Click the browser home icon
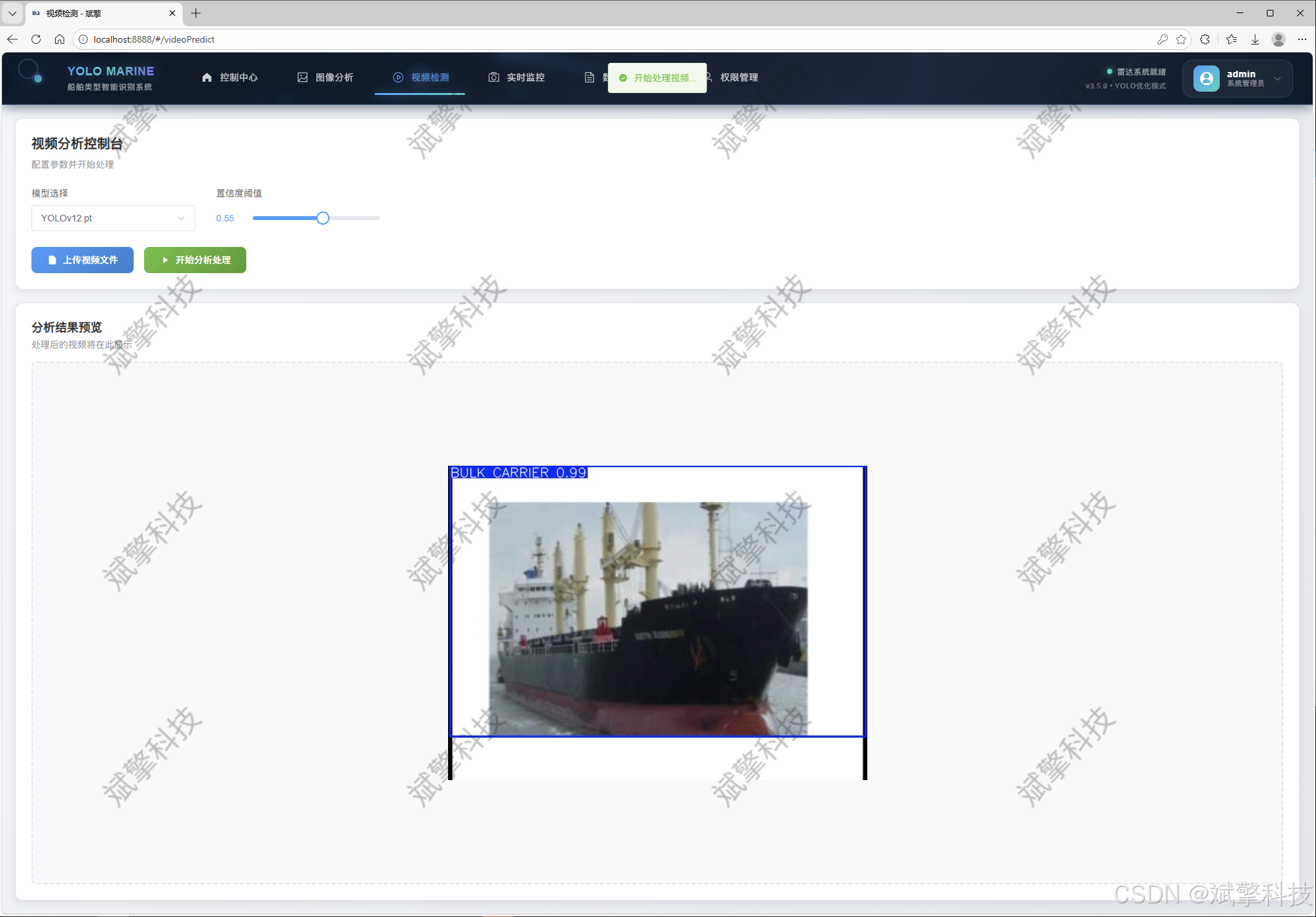Image resolution: width=1316 pixels, height=917 pixels. [60, 39]
